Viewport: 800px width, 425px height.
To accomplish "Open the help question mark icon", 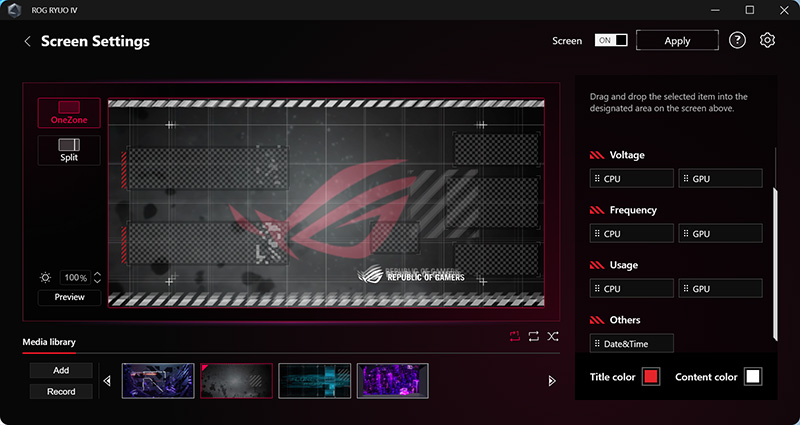I will pos(737,40).
